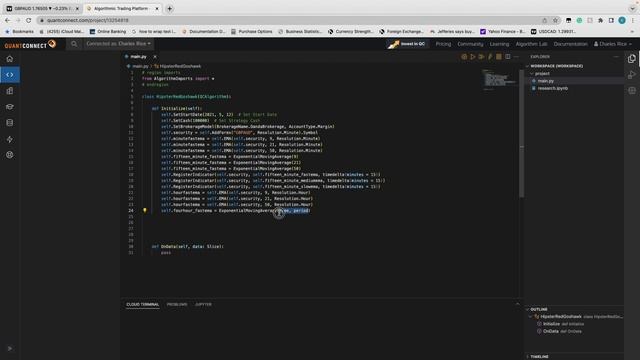Switch to the PROBLEMS panel tab
640x360 pixels.
pyautogui.click(x=177, y=304)
